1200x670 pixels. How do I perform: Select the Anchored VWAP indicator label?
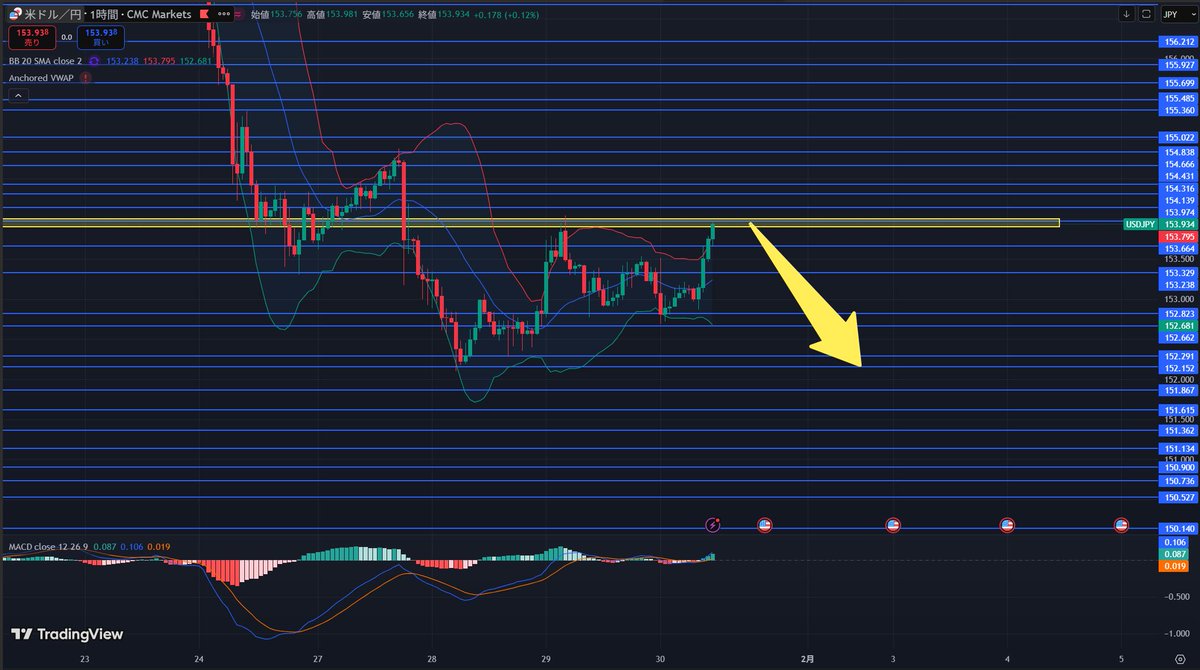pos(41,77)
